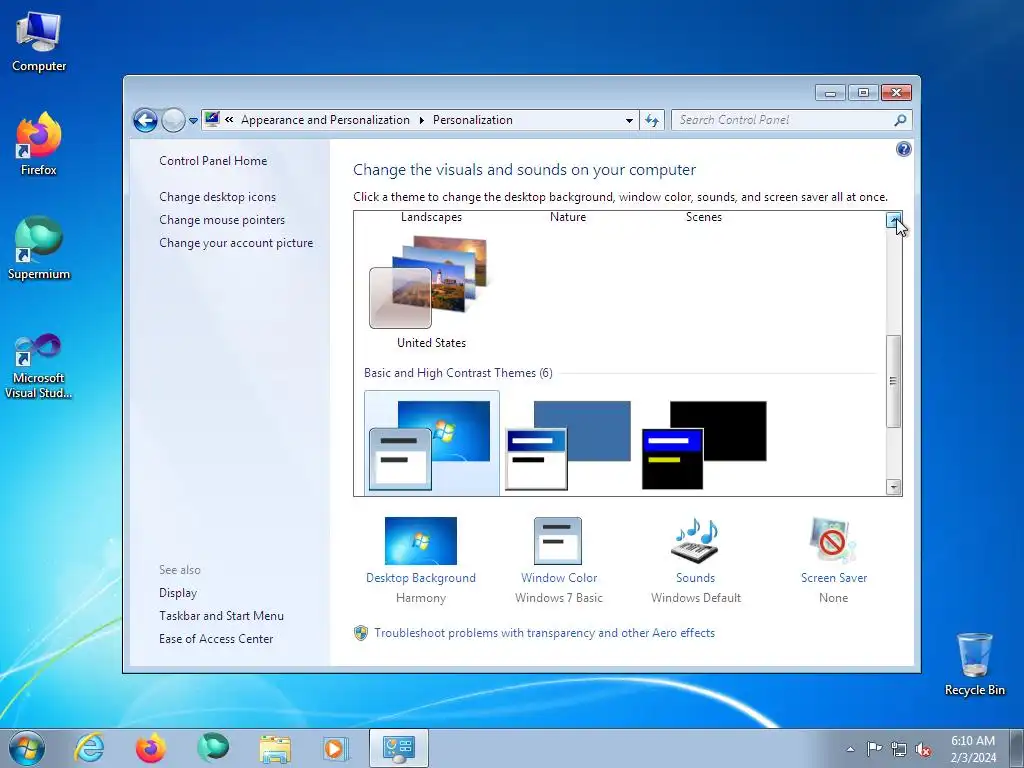Click the muted volume tray icon
Screen dimensions: 1024x768
click(x=923, y=750)
